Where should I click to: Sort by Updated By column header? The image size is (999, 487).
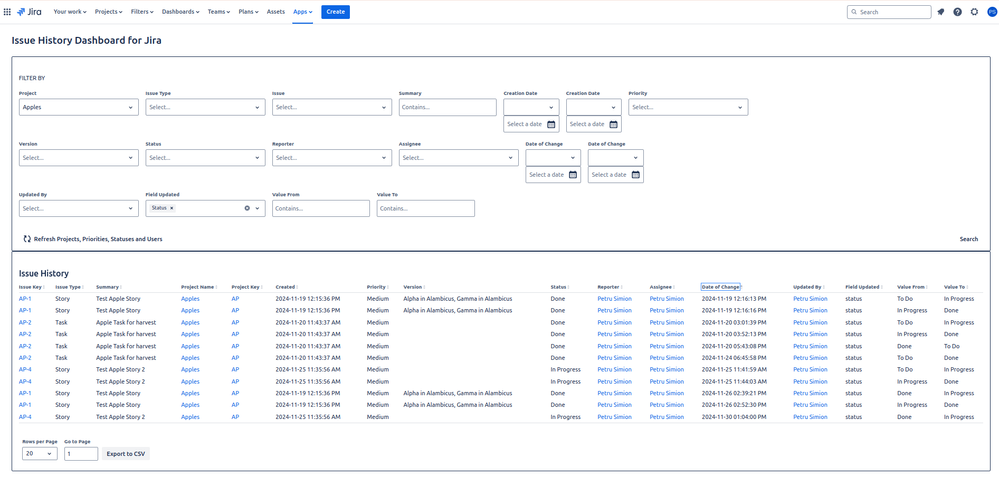click(809, 287)
